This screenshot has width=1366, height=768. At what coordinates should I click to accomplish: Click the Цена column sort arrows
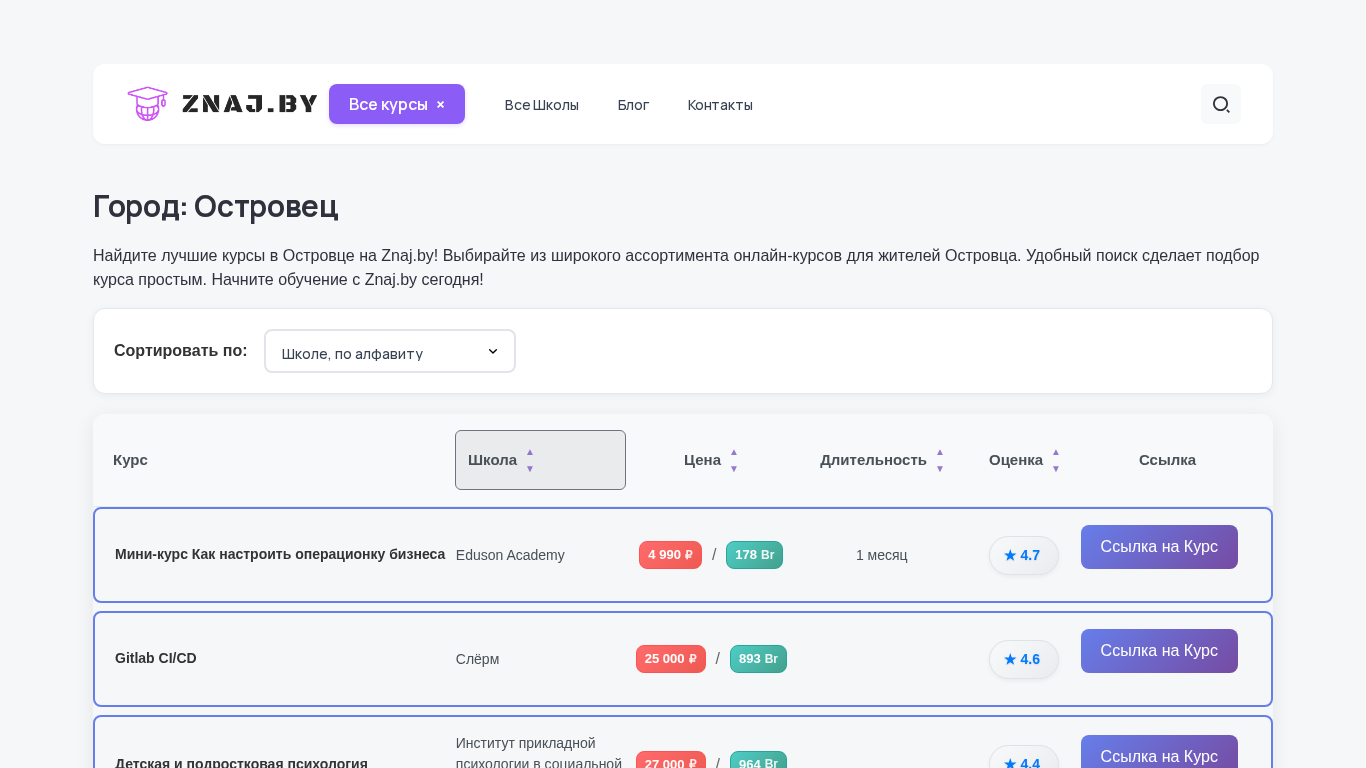click(734, 460)
